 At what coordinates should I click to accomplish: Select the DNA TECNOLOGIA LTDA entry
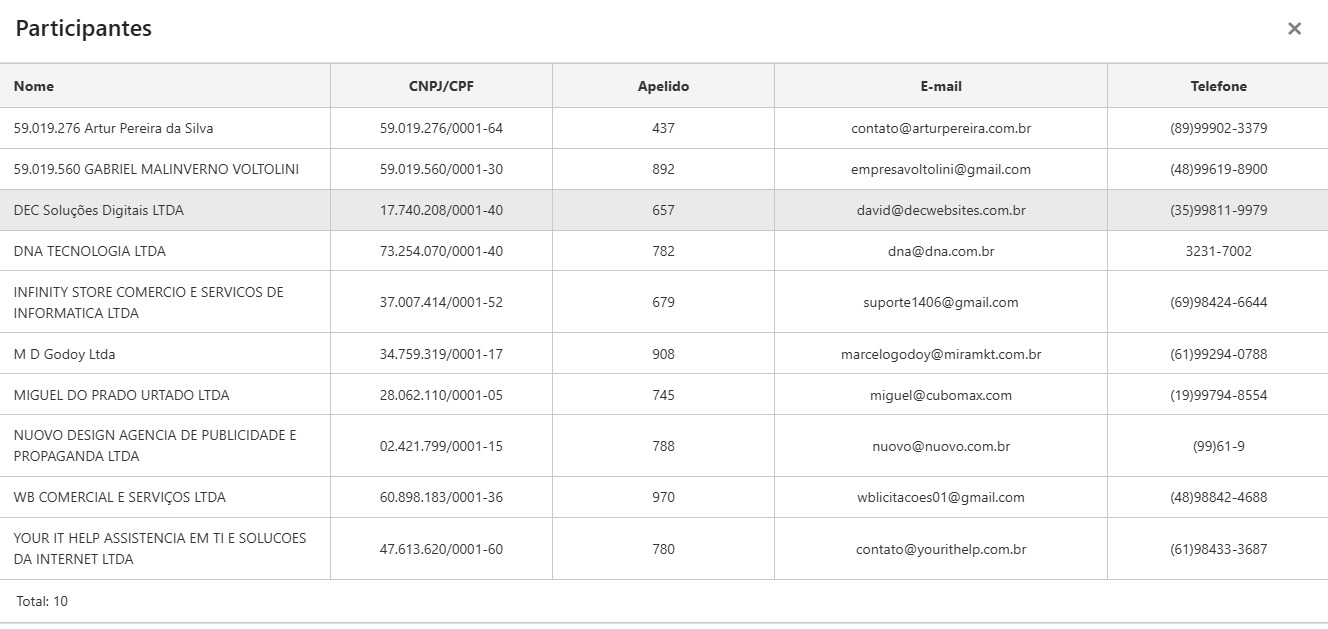90,251
